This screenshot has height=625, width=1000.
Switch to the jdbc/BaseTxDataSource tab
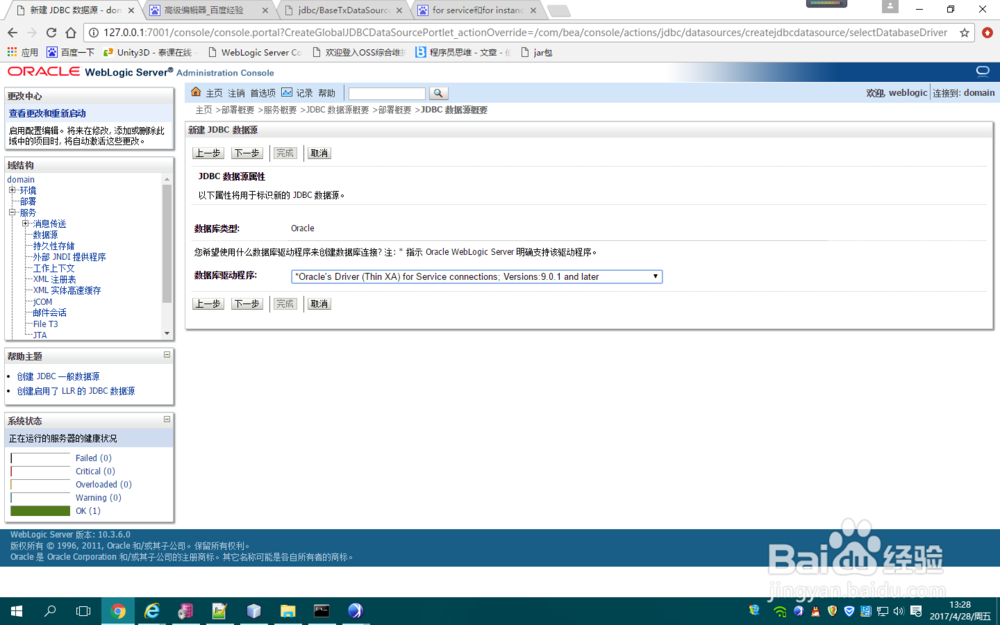tap(343, 10)
